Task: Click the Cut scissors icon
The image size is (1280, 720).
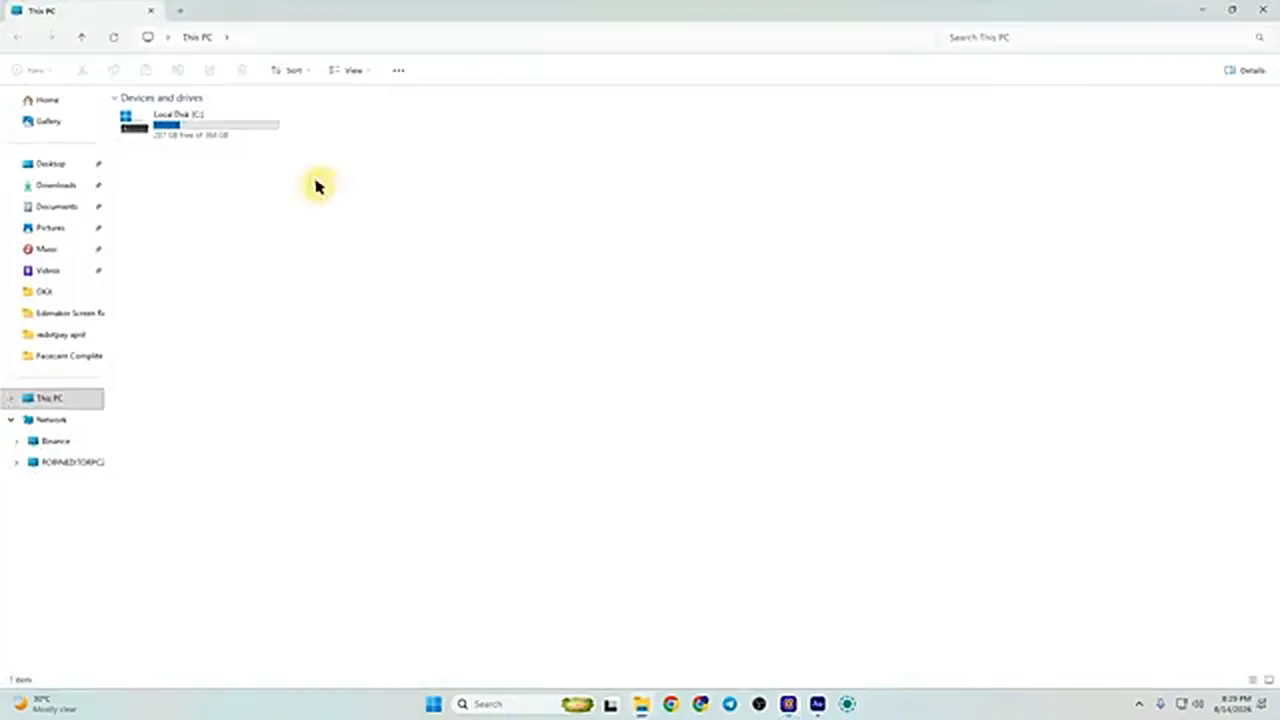Action: [x=82, y=70]
